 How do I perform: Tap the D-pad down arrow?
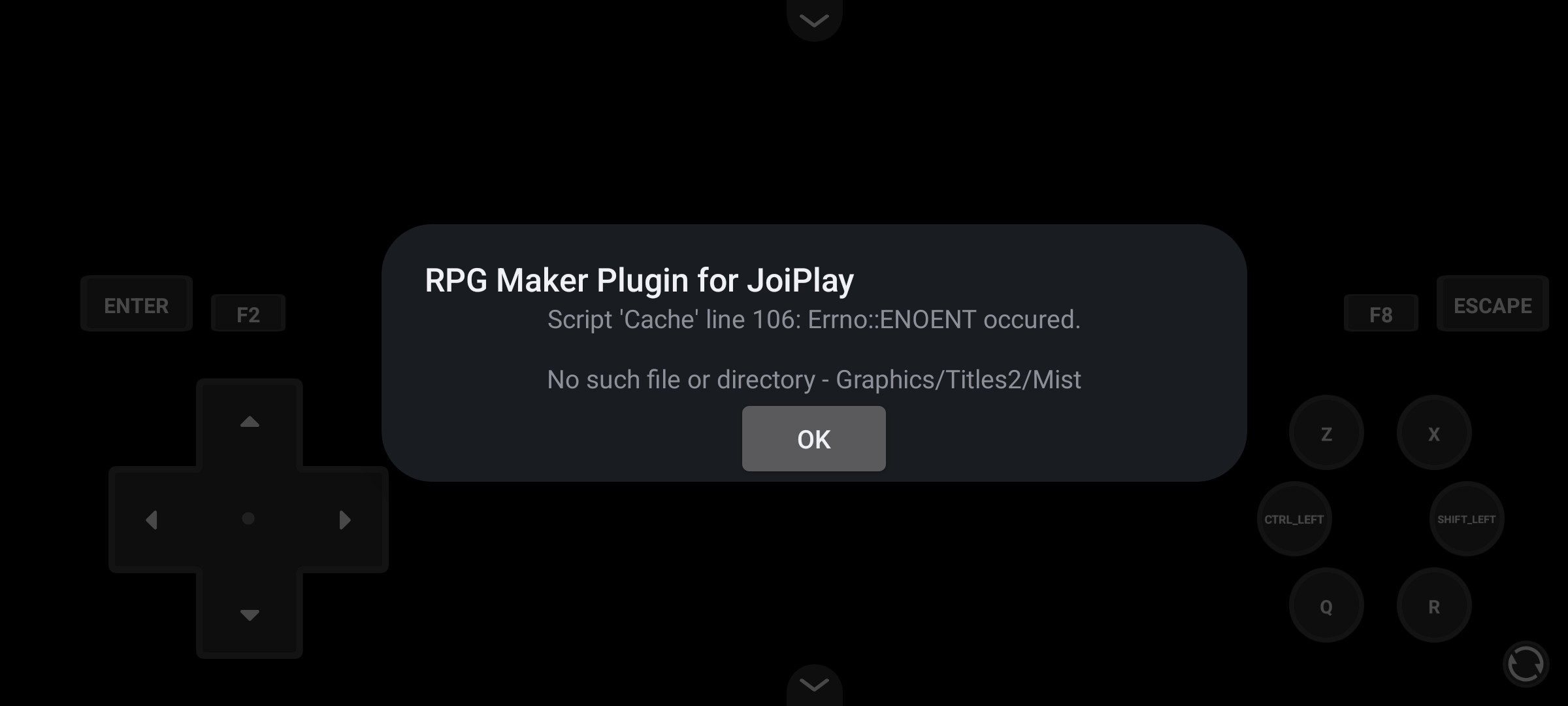coord(250,614)
